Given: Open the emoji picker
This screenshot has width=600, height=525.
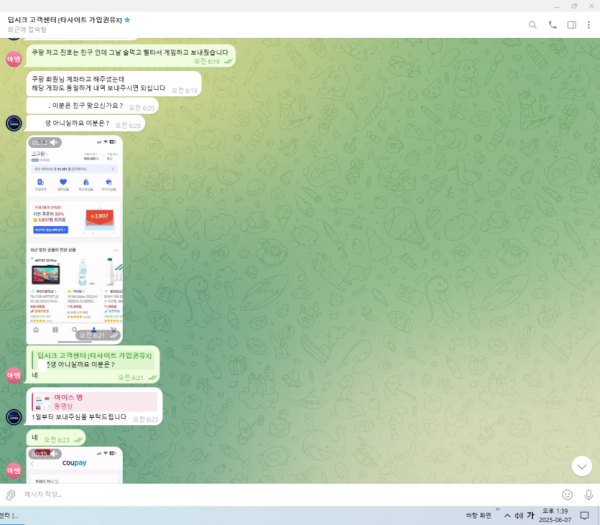Looking at the screenshot, I should pyautogui.click(x=567, y=495).
